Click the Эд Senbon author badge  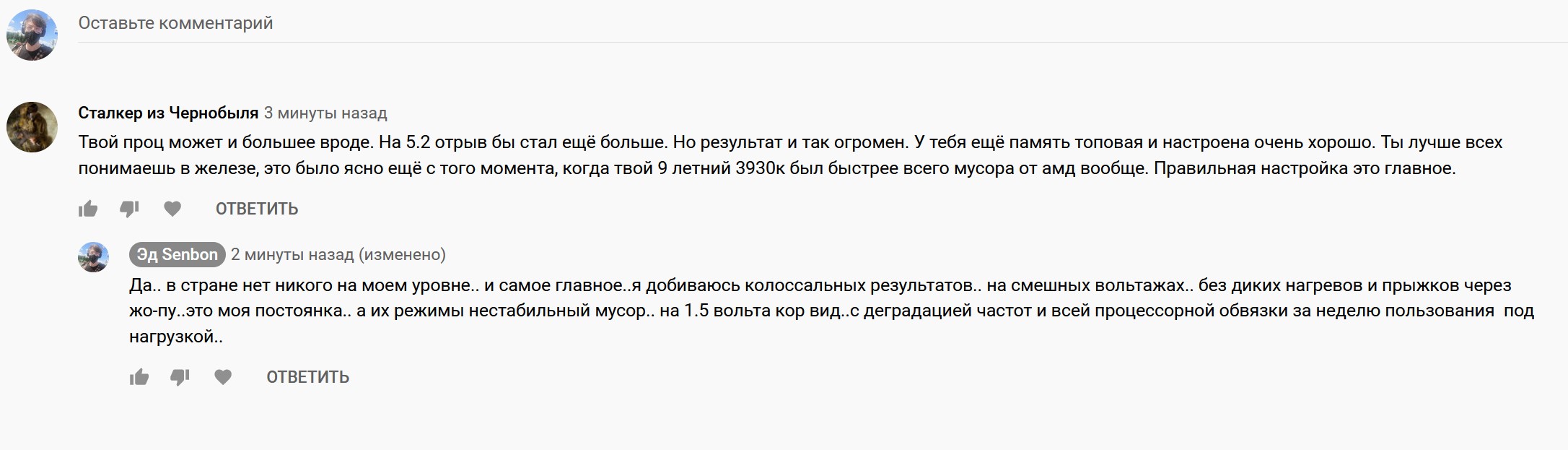click(178, 254)
